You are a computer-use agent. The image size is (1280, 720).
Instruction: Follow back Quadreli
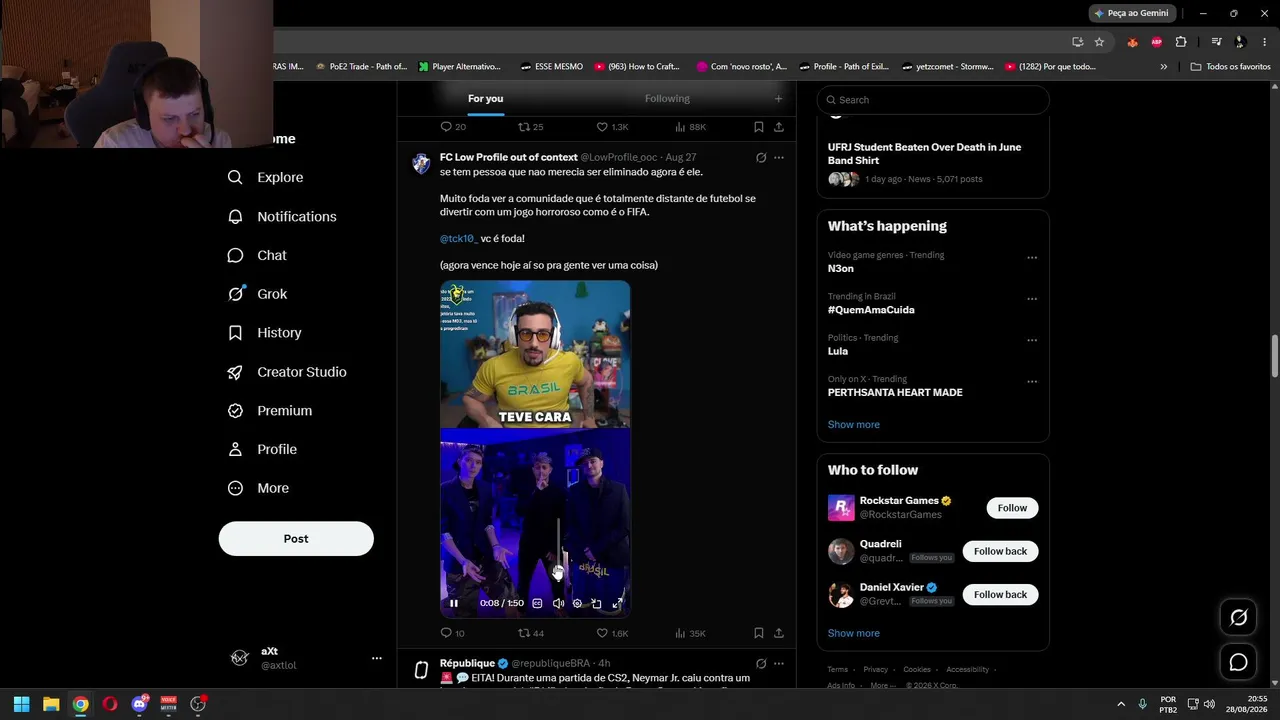1000,552
